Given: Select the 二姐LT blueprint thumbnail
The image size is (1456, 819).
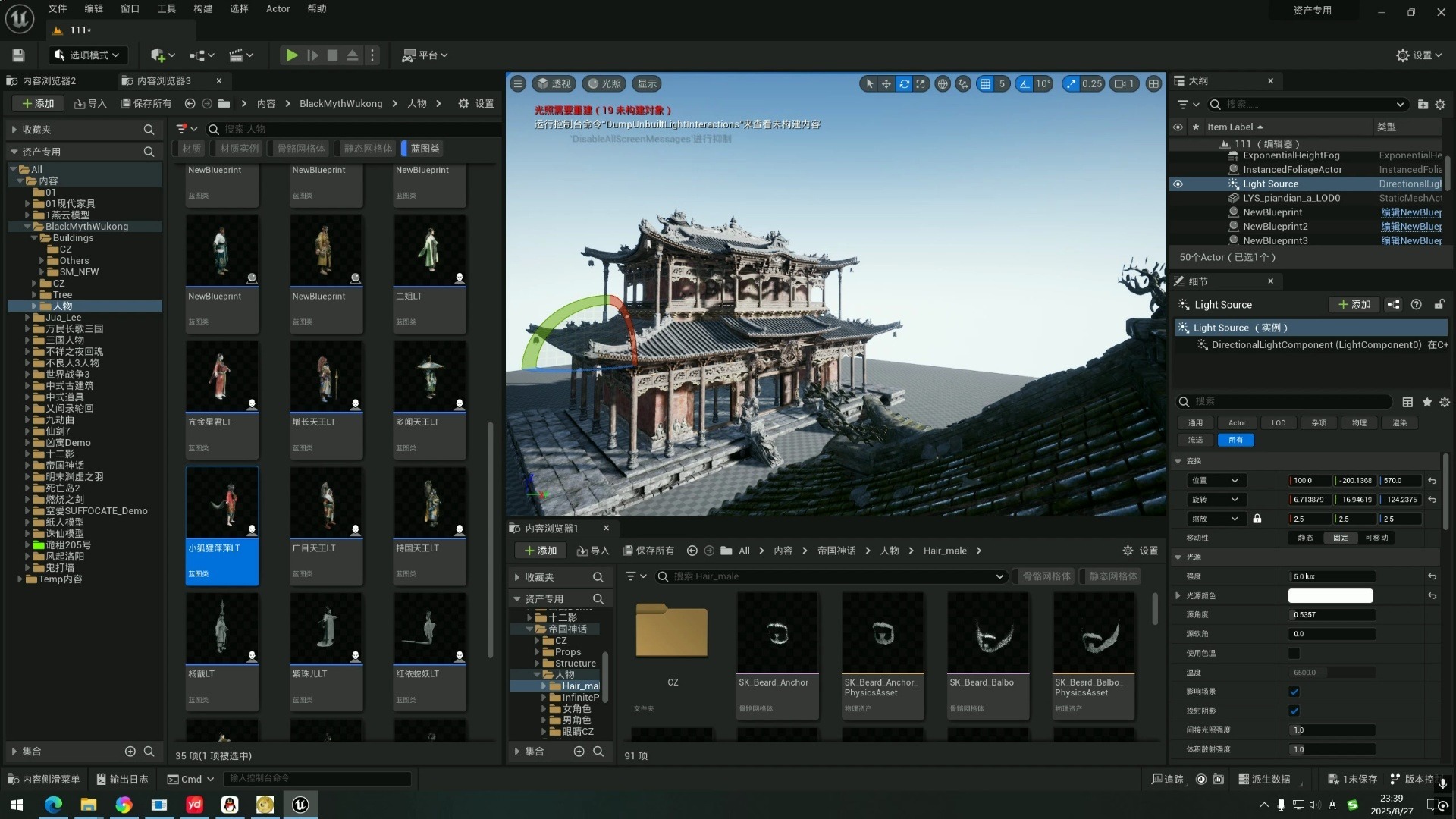Looking at the screenshot, I should (430, 273).
